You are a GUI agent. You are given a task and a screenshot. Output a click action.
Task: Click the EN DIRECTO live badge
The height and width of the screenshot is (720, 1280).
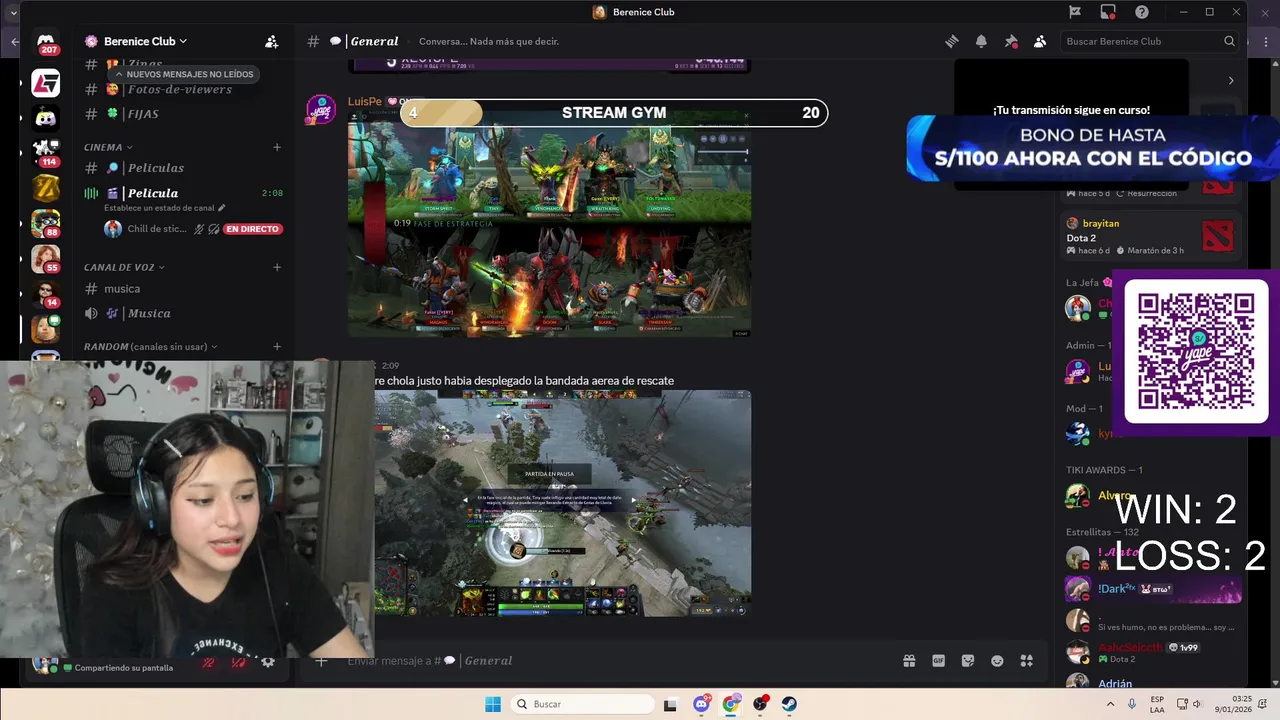(x=253, y=229)
